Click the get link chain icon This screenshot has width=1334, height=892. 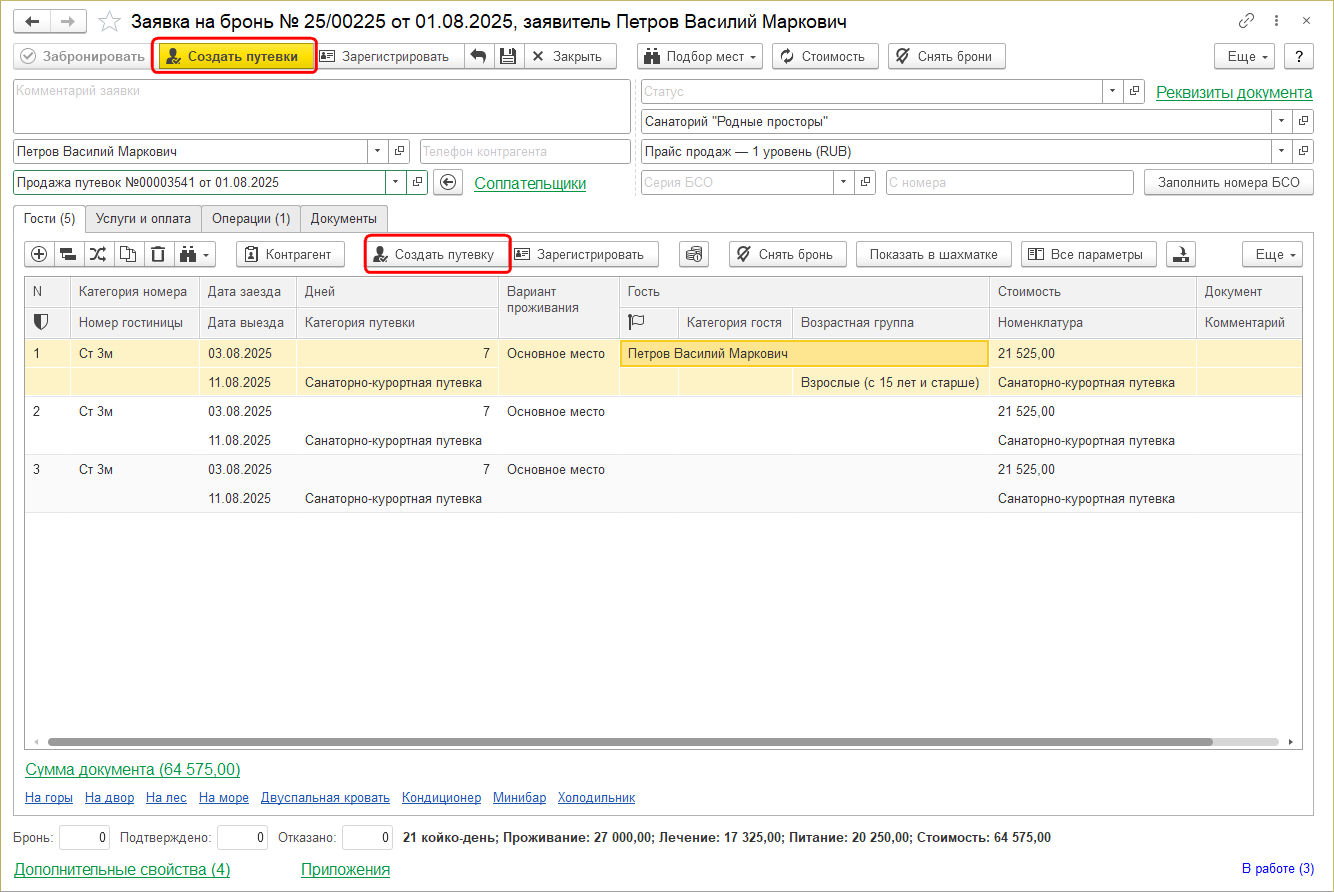[1246, 21]
